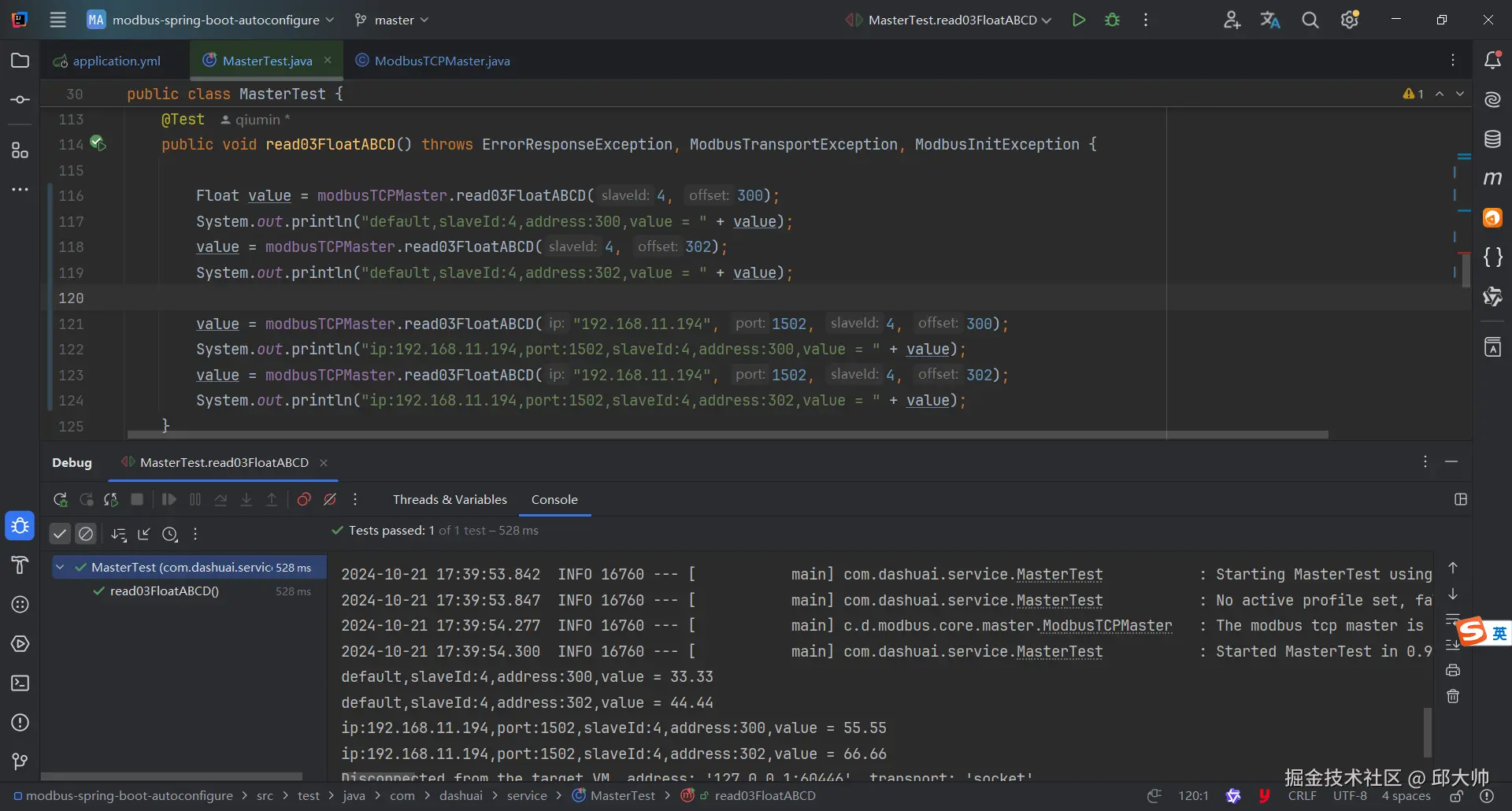Collapse the MasterTest node in test tree
Image resolution: width=1512 pixels, height=811 pixels.
click(60, 567)
